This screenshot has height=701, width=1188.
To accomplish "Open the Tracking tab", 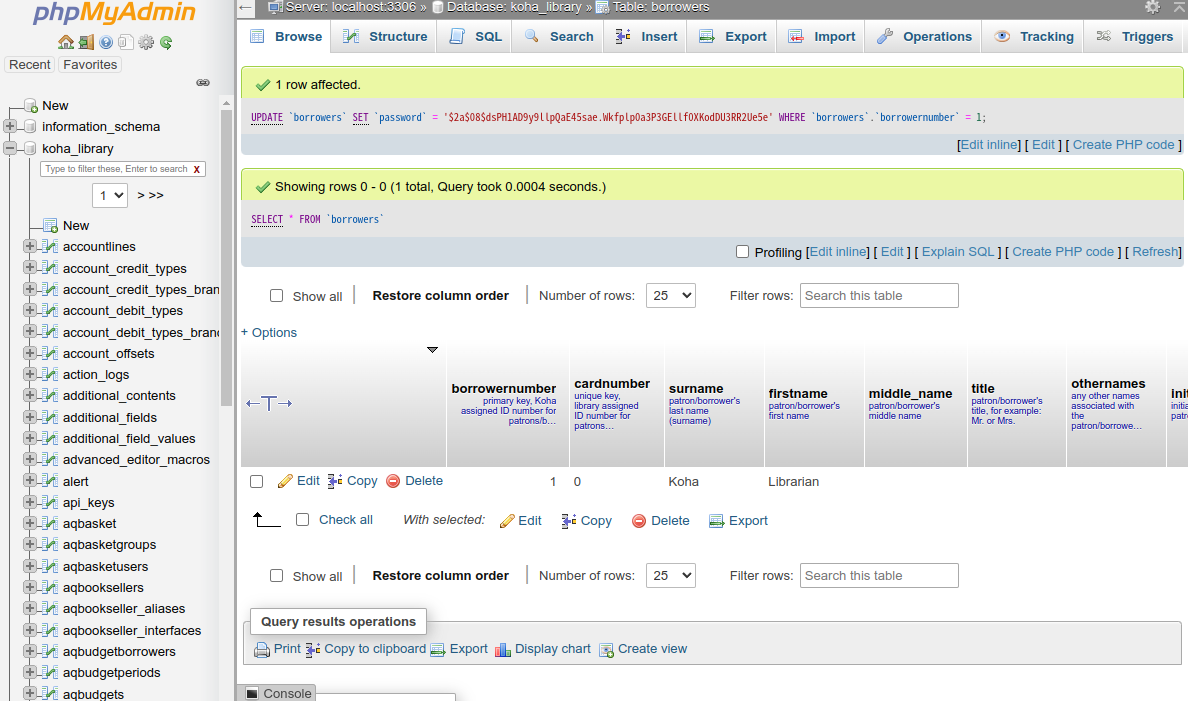I will click(x=1033, y=36).
